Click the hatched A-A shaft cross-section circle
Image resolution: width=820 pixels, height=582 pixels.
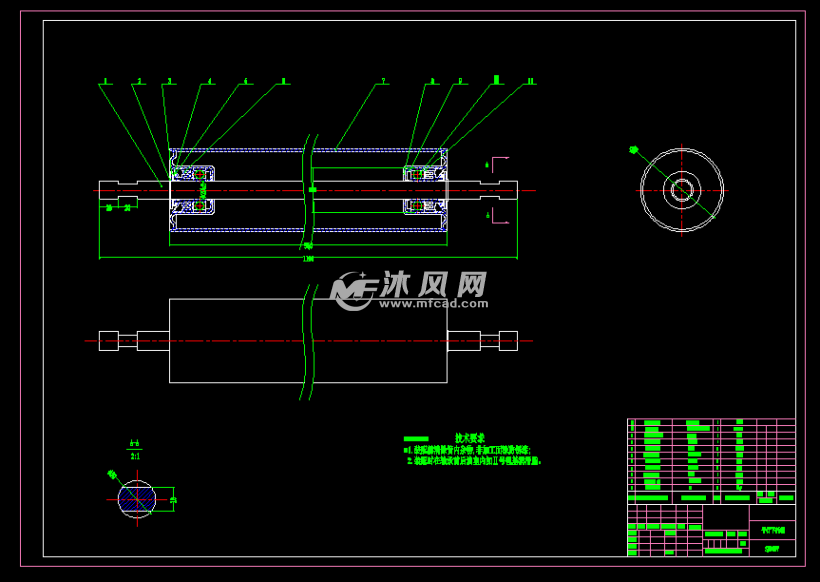[x=137, y=499]
